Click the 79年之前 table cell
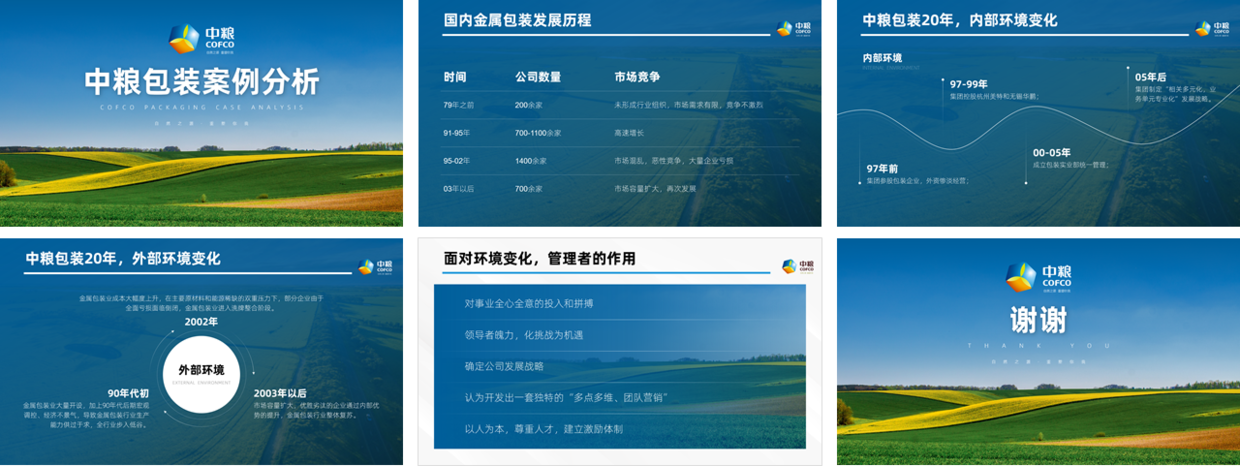 (458, 105)
